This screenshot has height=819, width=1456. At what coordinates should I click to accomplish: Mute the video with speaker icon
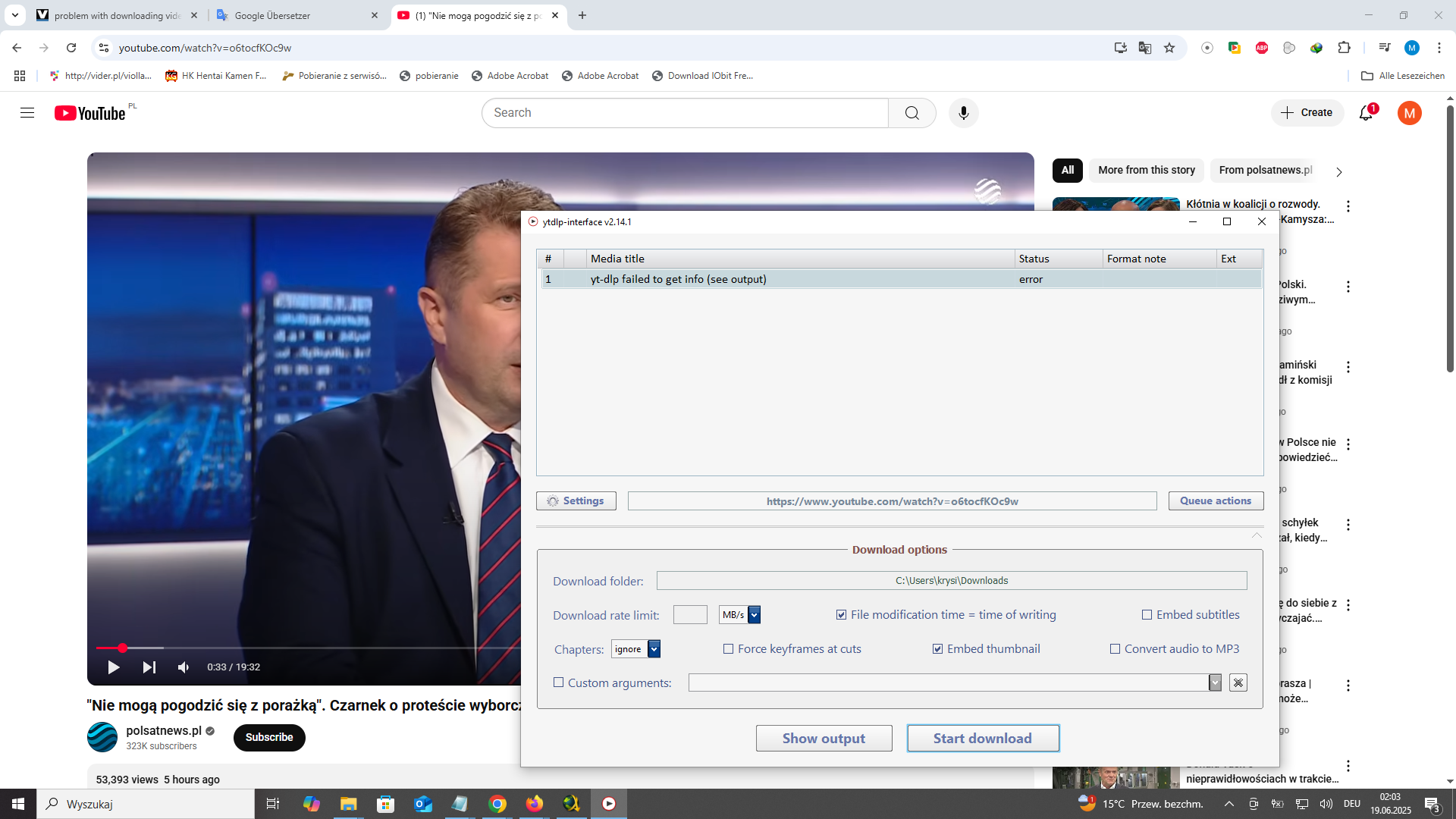(x=183, y=667)
